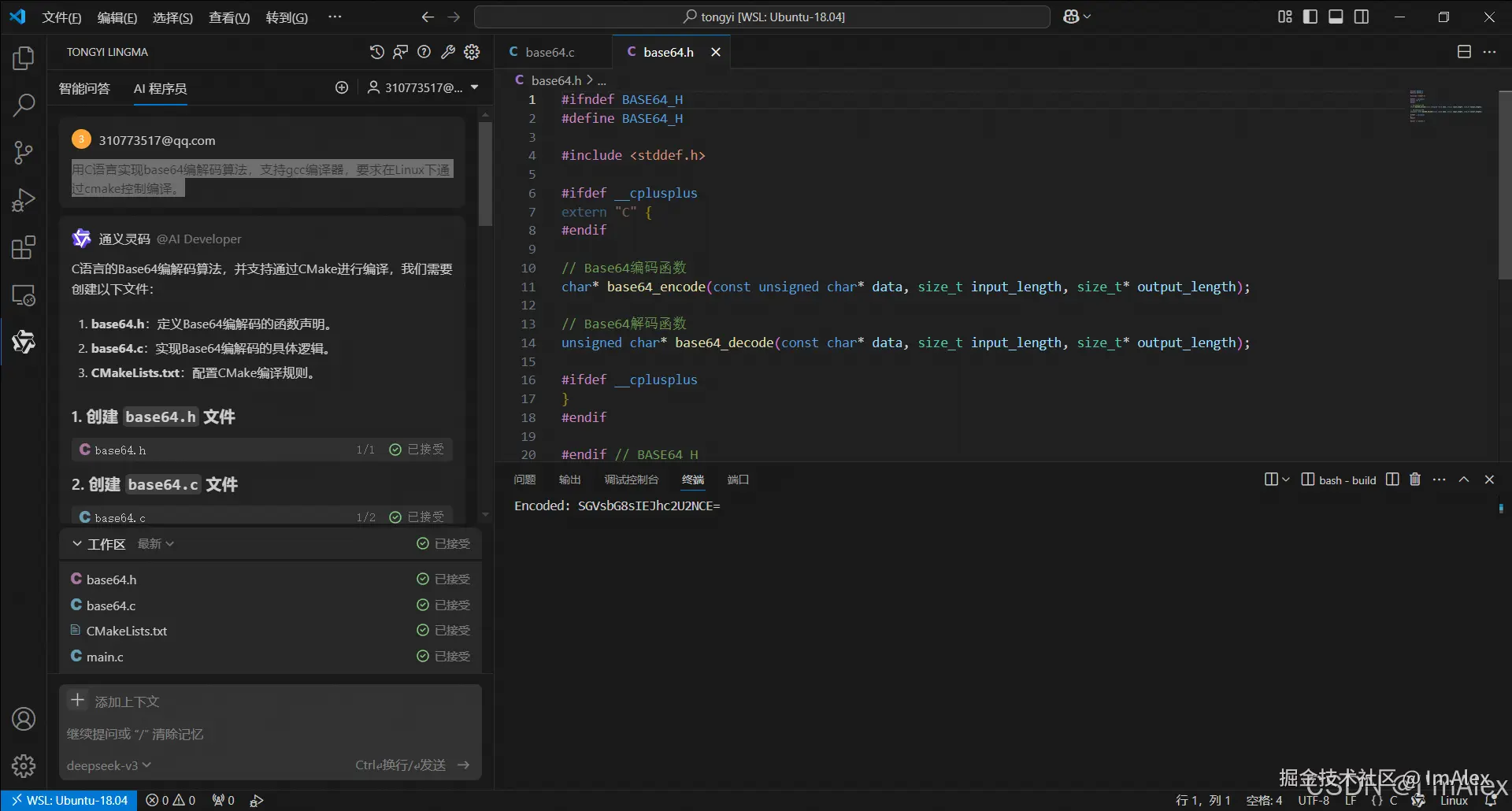1512x811 pixels.
Task: Open the Explorer view in activity bar
Action: (x=24, y=58)
